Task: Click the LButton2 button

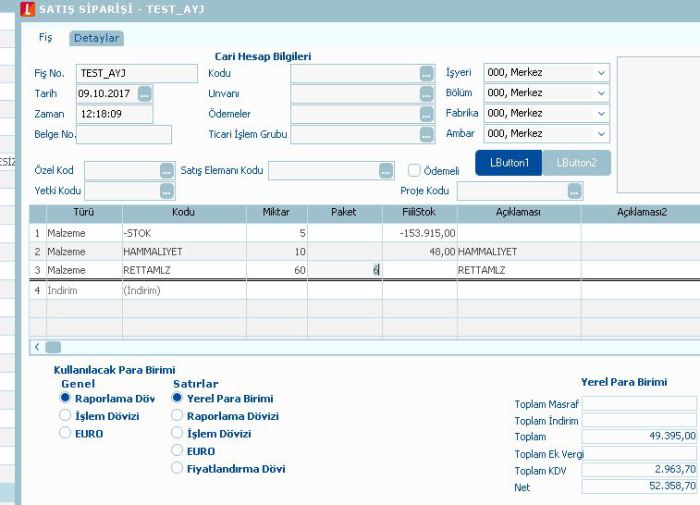Action: click(x=576, y=163)
